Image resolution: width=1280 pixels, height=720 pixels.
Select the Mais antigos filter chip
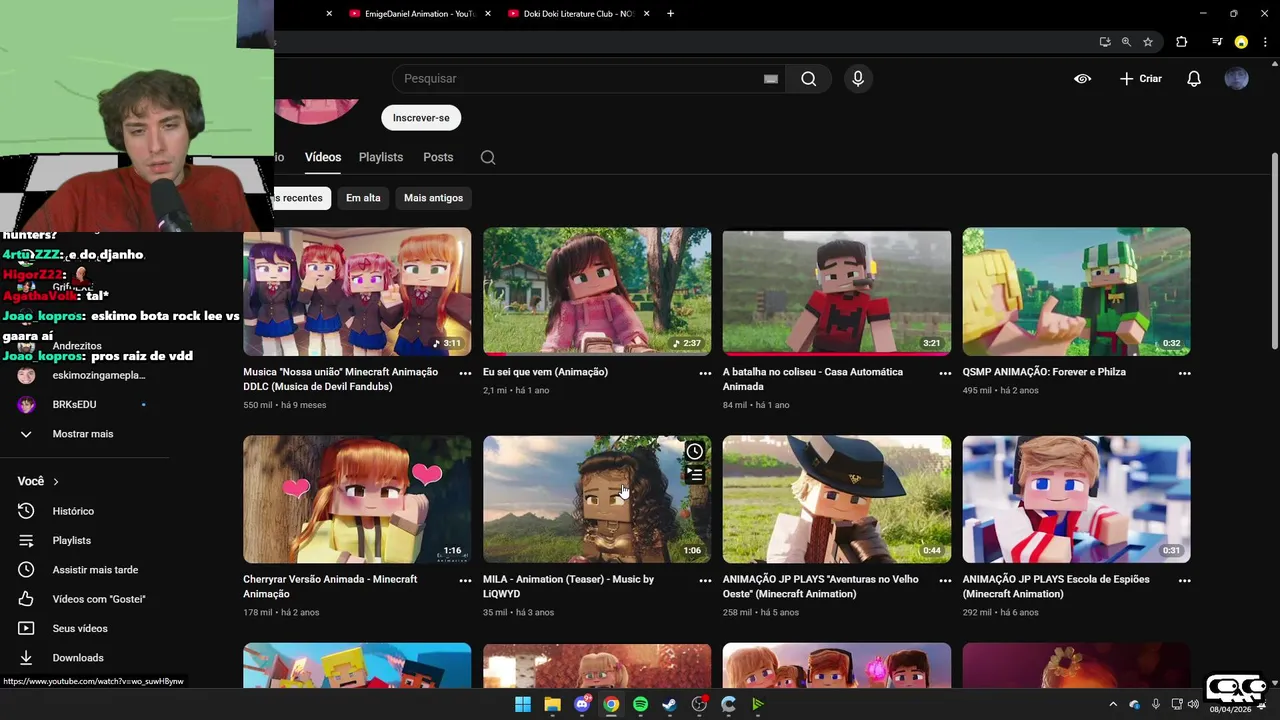[x=433, y=198]
